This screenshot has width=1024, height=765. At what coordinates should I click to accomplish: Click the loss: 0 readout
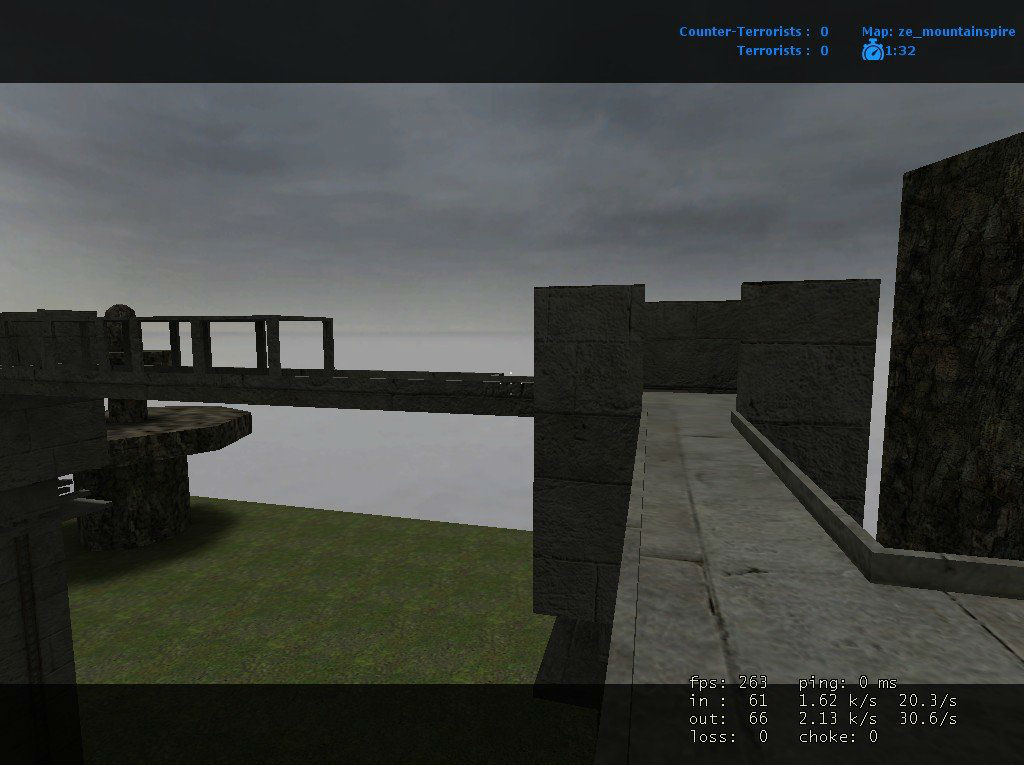pos(728,737)
